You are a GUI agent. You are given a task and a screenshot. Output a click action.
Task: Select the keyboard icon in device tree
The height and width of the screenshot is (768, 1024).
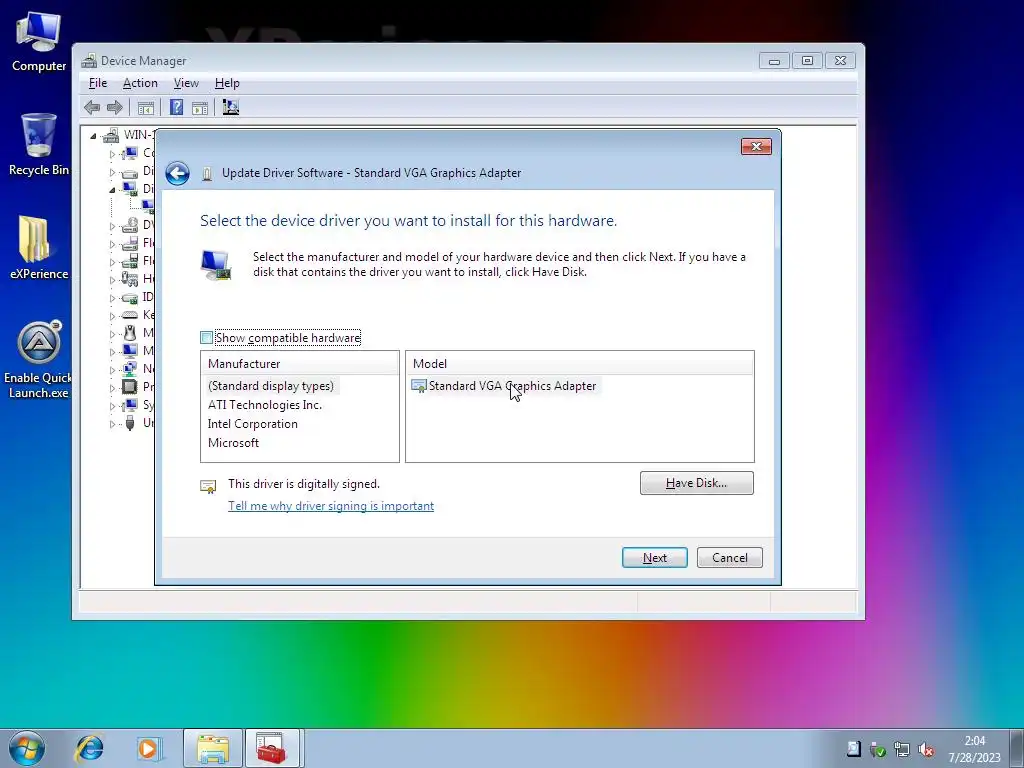point(129,315)
